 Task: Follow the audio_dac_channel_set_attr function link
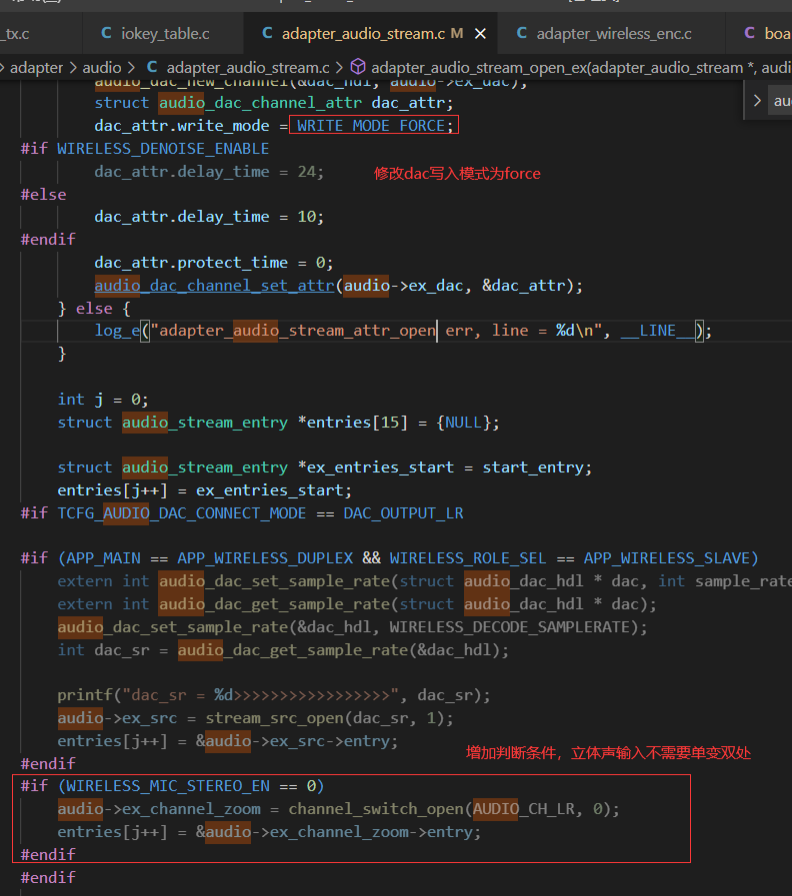(x=214, y=285)
